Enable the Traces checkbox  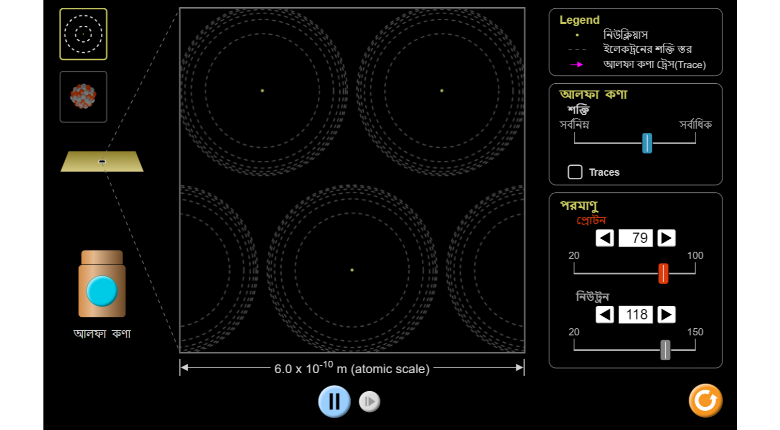coord(575,172)
